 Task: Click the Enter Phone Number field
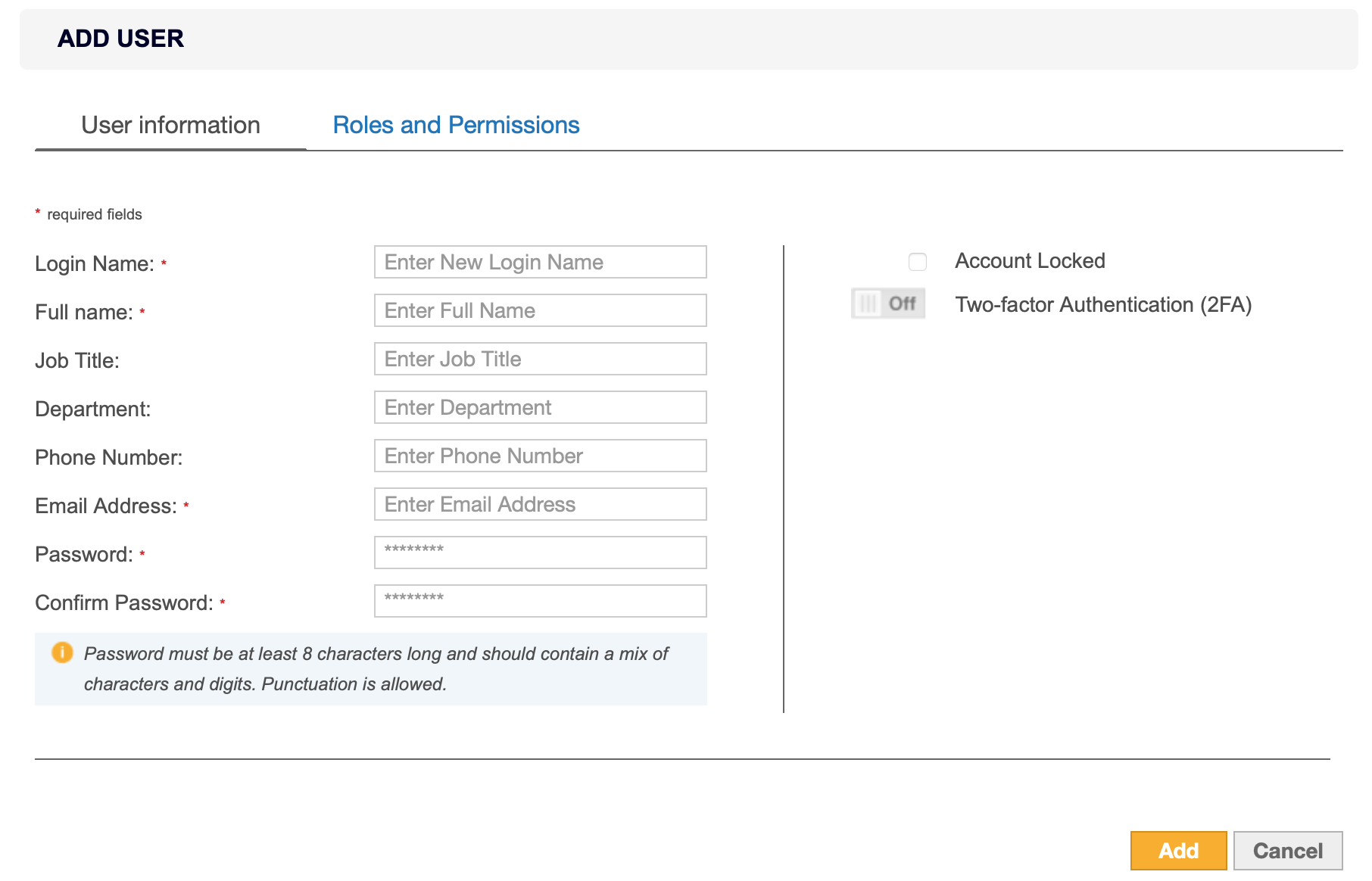(x=539, y=456)
